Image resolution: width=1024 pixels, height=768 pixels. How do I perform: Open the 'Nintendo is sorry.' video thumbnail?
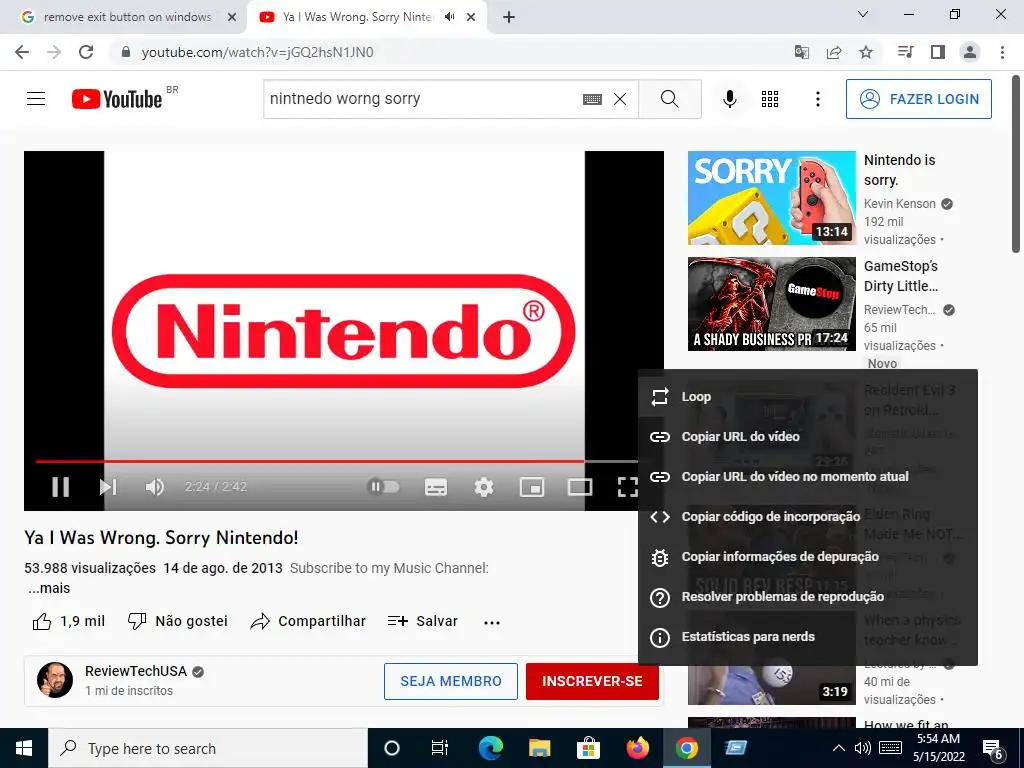click(772, 198)
